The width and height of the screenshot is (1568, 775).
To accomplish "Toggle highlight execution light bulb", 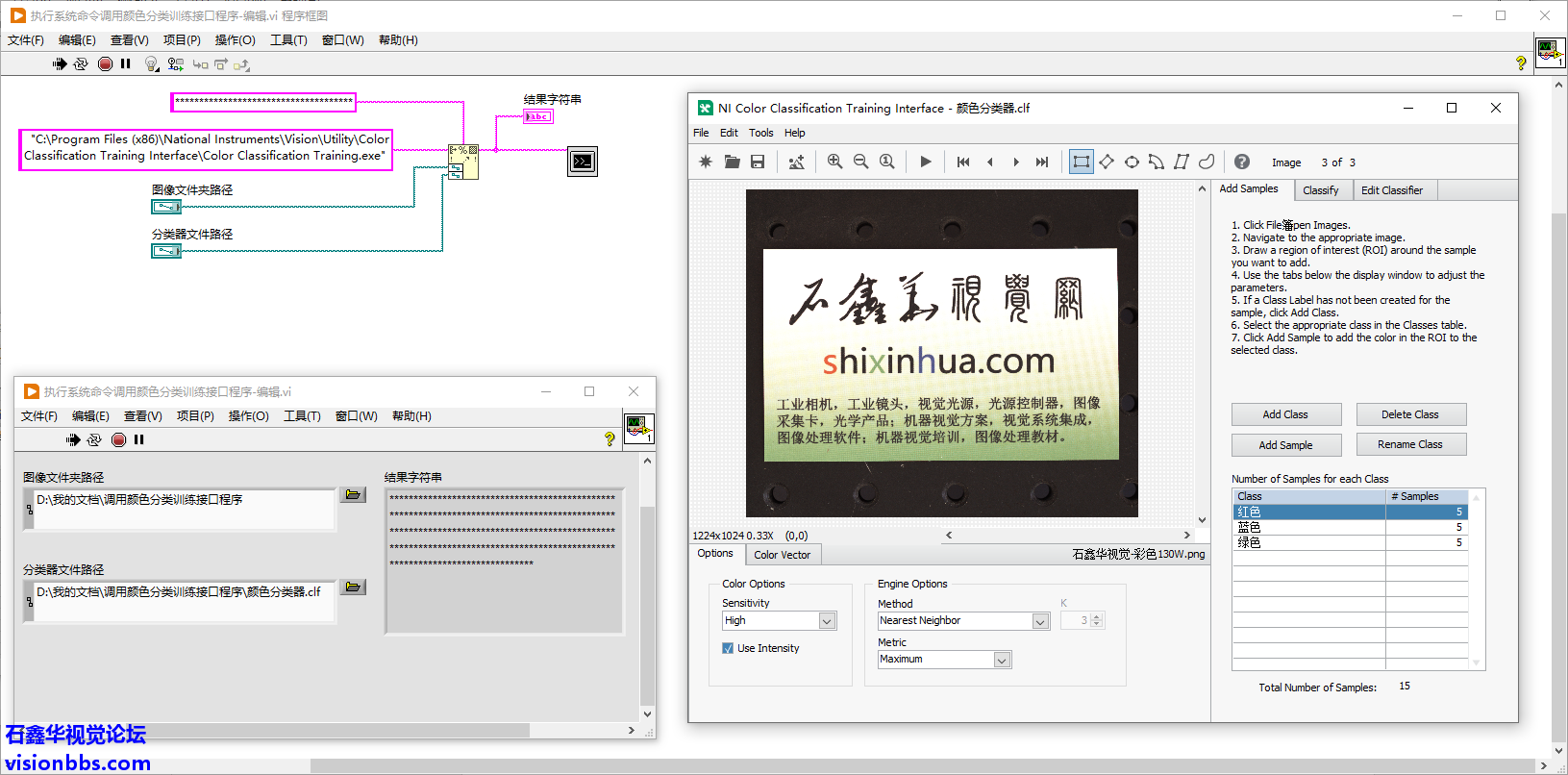I will coord(151,63).
